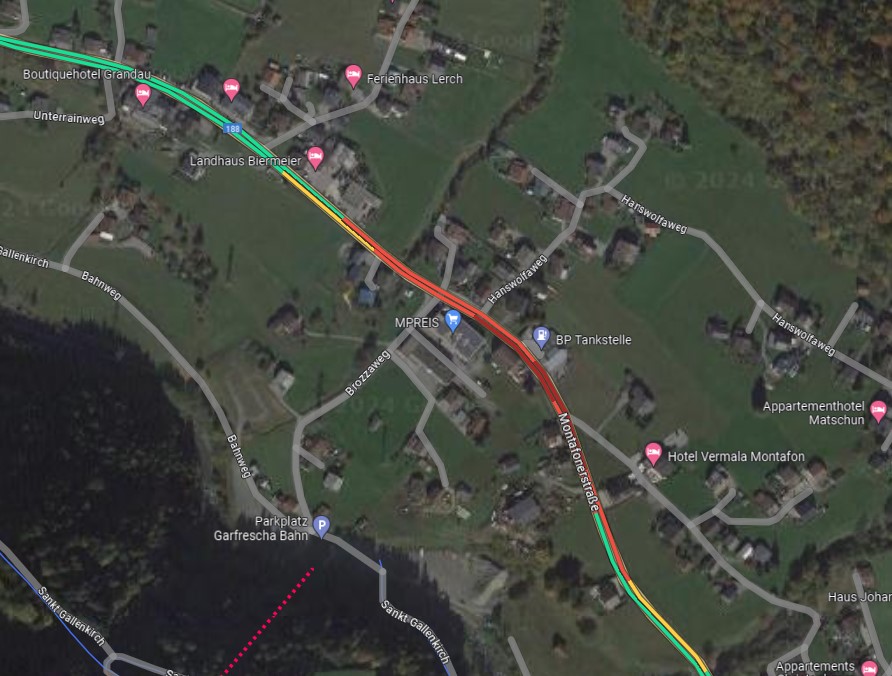Select the Haus Johan label at right edge

(860, 597)
